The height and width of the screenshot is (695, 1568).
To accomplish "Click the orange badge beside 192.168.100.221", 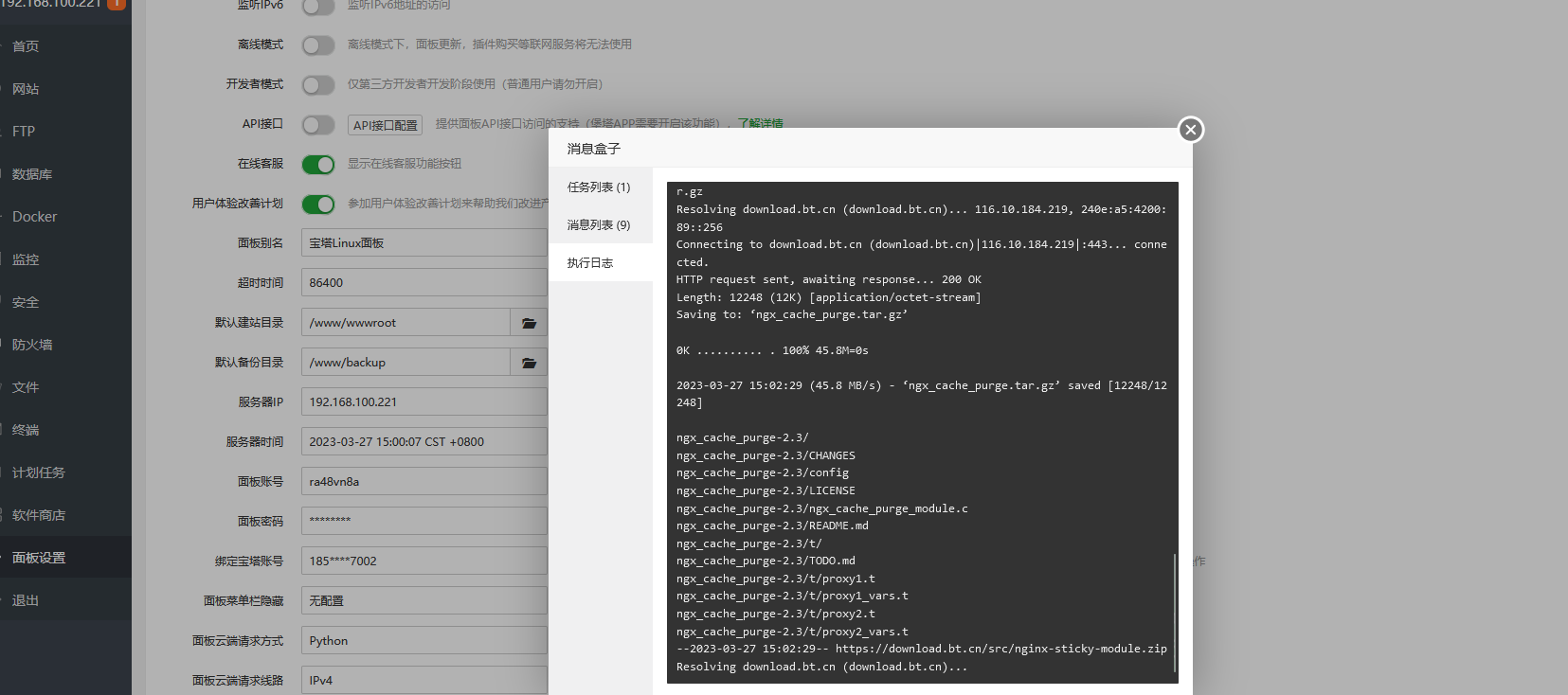I will pos(117,4).
